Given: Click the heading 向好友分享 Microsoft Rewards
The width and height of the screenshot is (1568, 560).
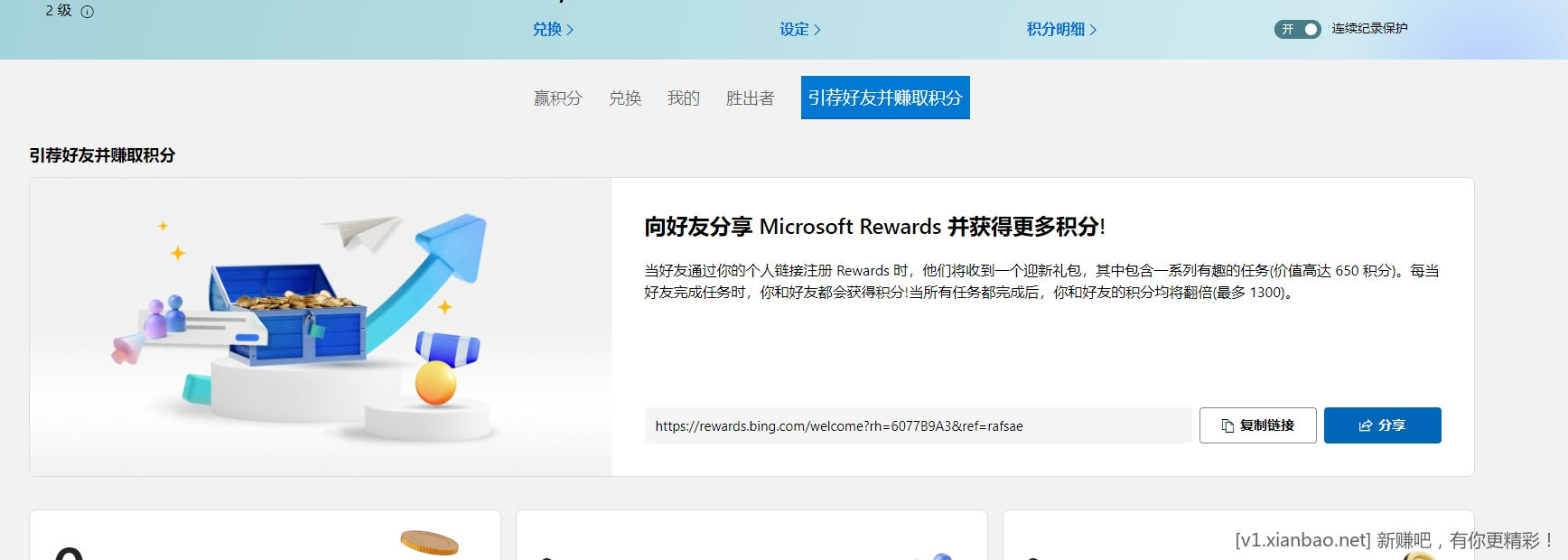Looking at the screenshot, I should 874,226.
